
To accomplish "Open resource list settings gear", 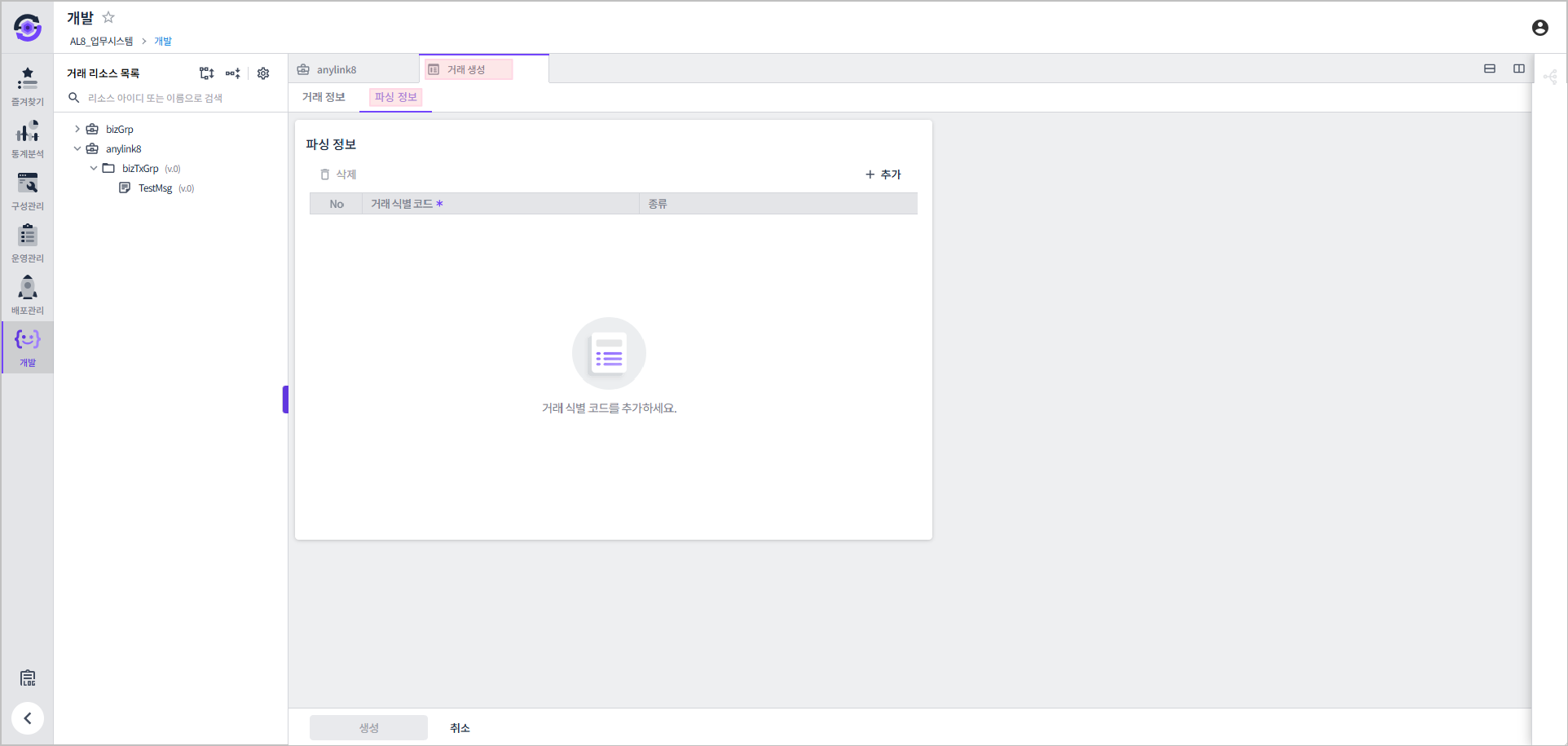I will [x=263, y=73].
